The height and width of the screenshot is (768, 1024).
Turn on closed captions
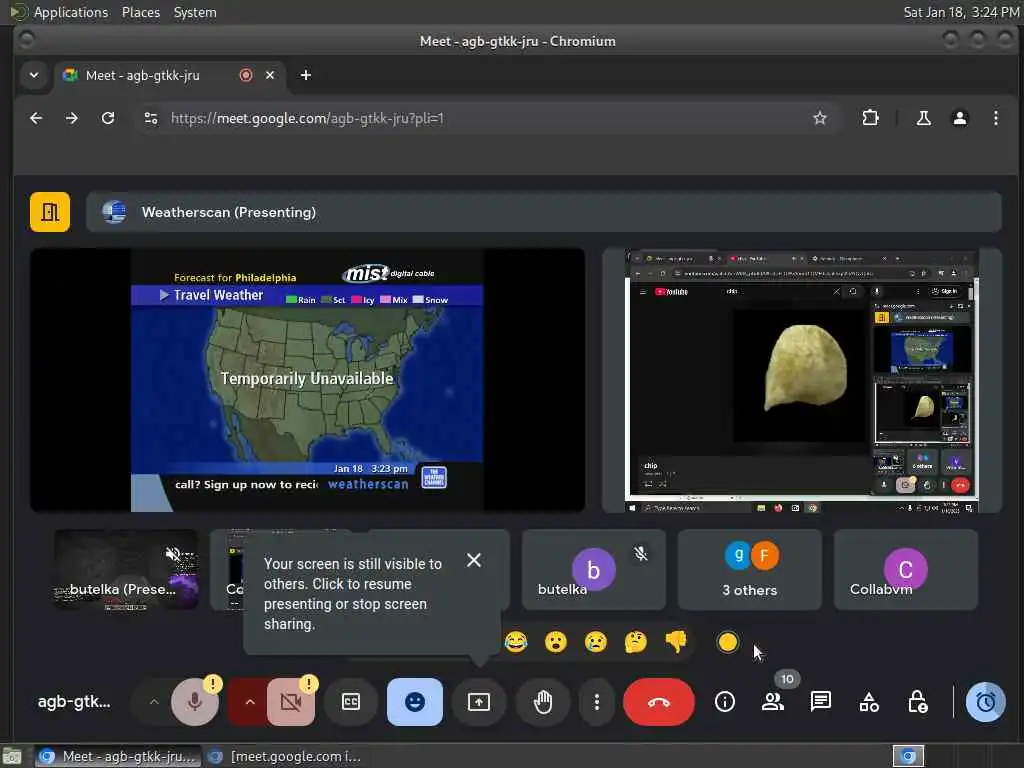(351, 702)
